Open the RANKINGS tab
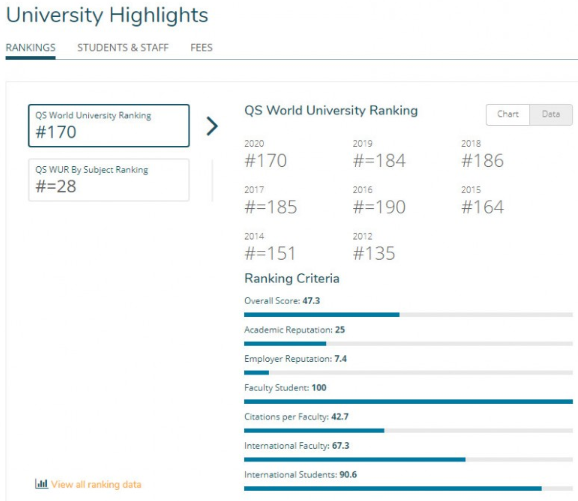This screenshot has height=501, width=578. (x=30, y=48)
